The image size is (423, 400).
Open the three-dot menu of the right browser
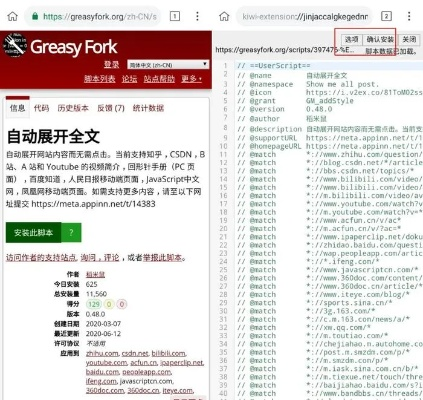click(x=409, y=16)
